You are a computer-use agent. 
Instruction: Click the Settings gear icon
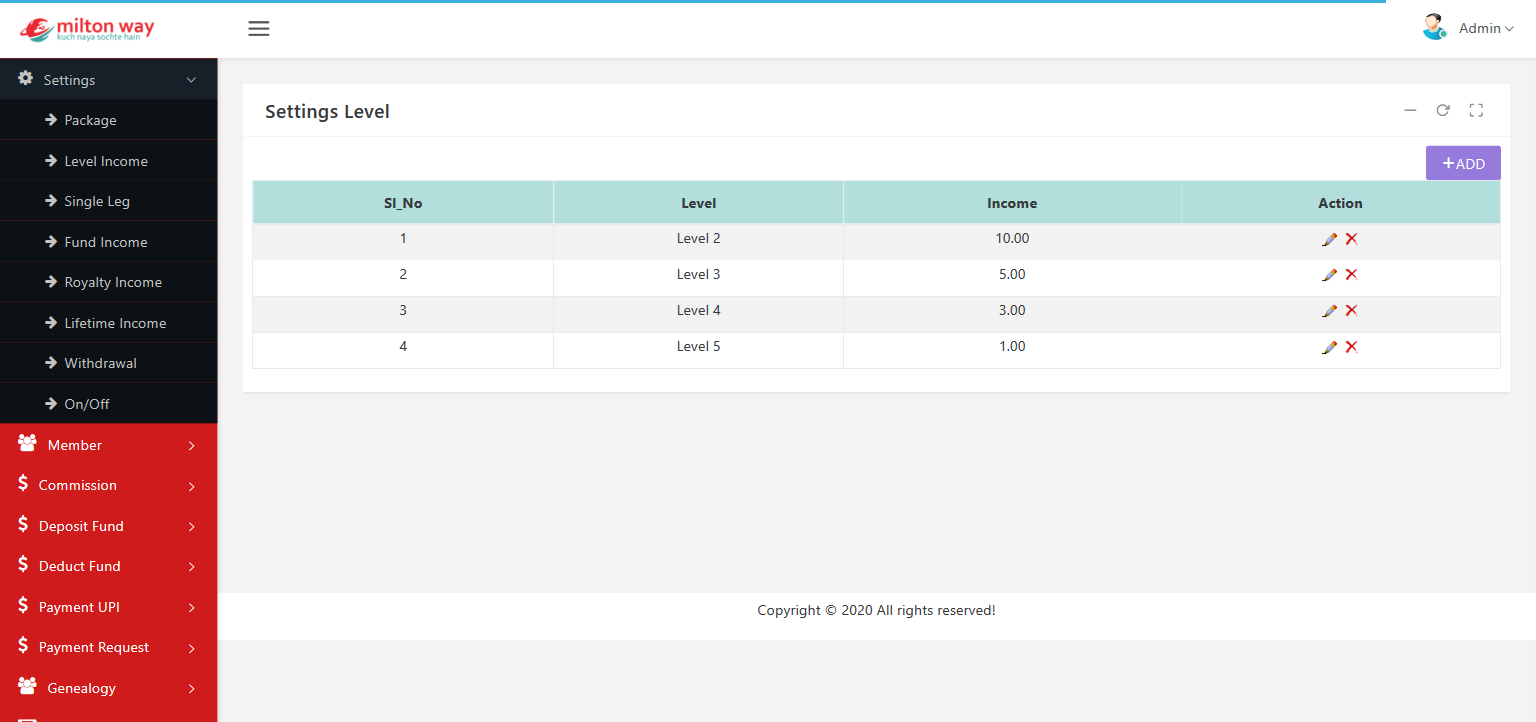(26, 78)
